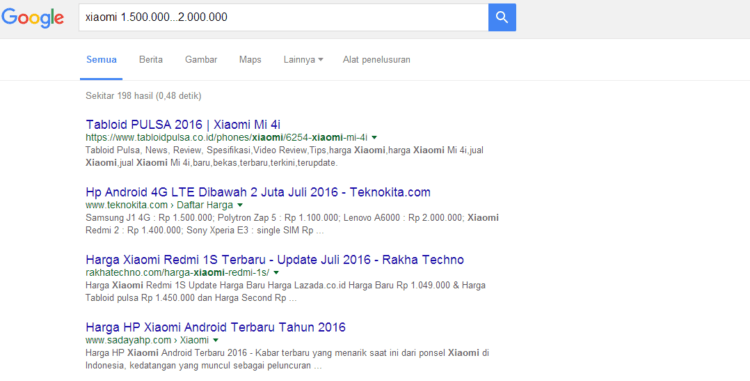
Task: Open Harga HP Xiaomi Android Terbaru result
Action: [215, 327]
